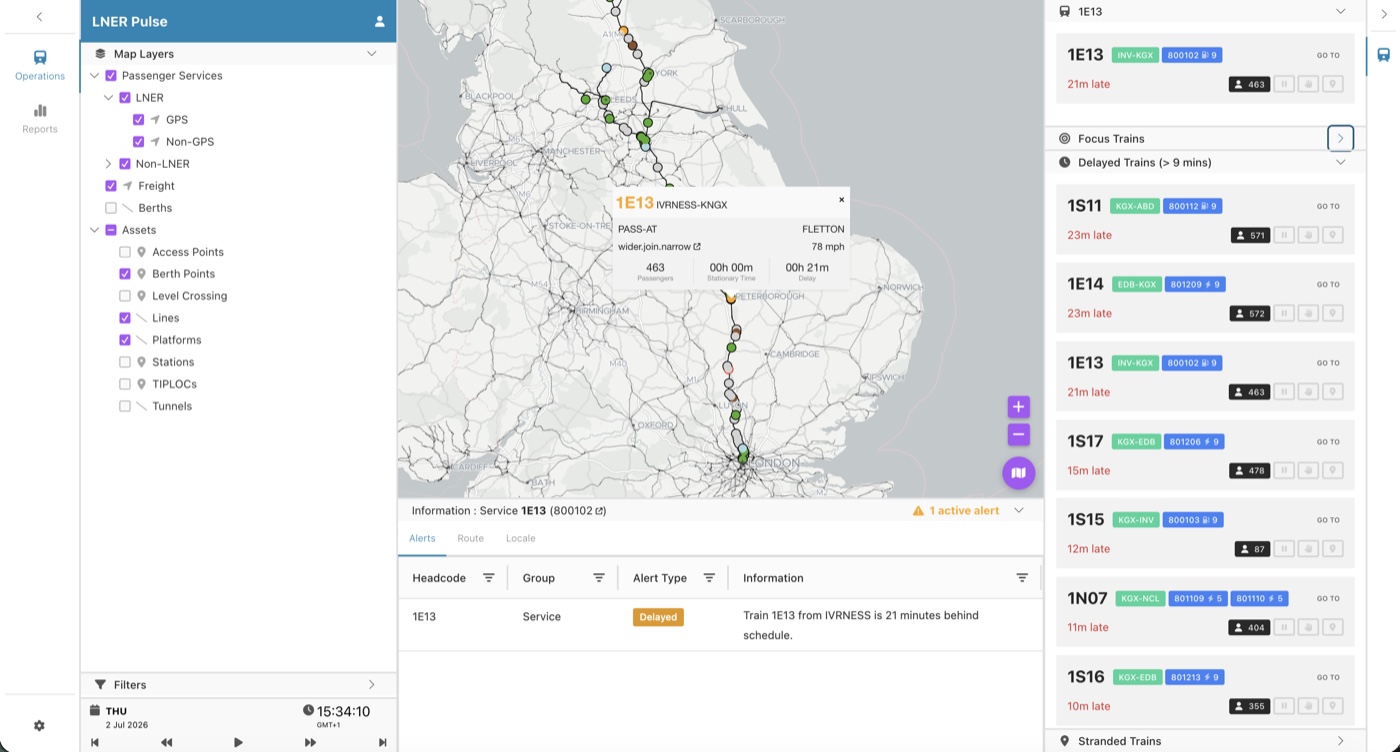Collapse the Delayed Trains section

click(x=1341, y=162)
